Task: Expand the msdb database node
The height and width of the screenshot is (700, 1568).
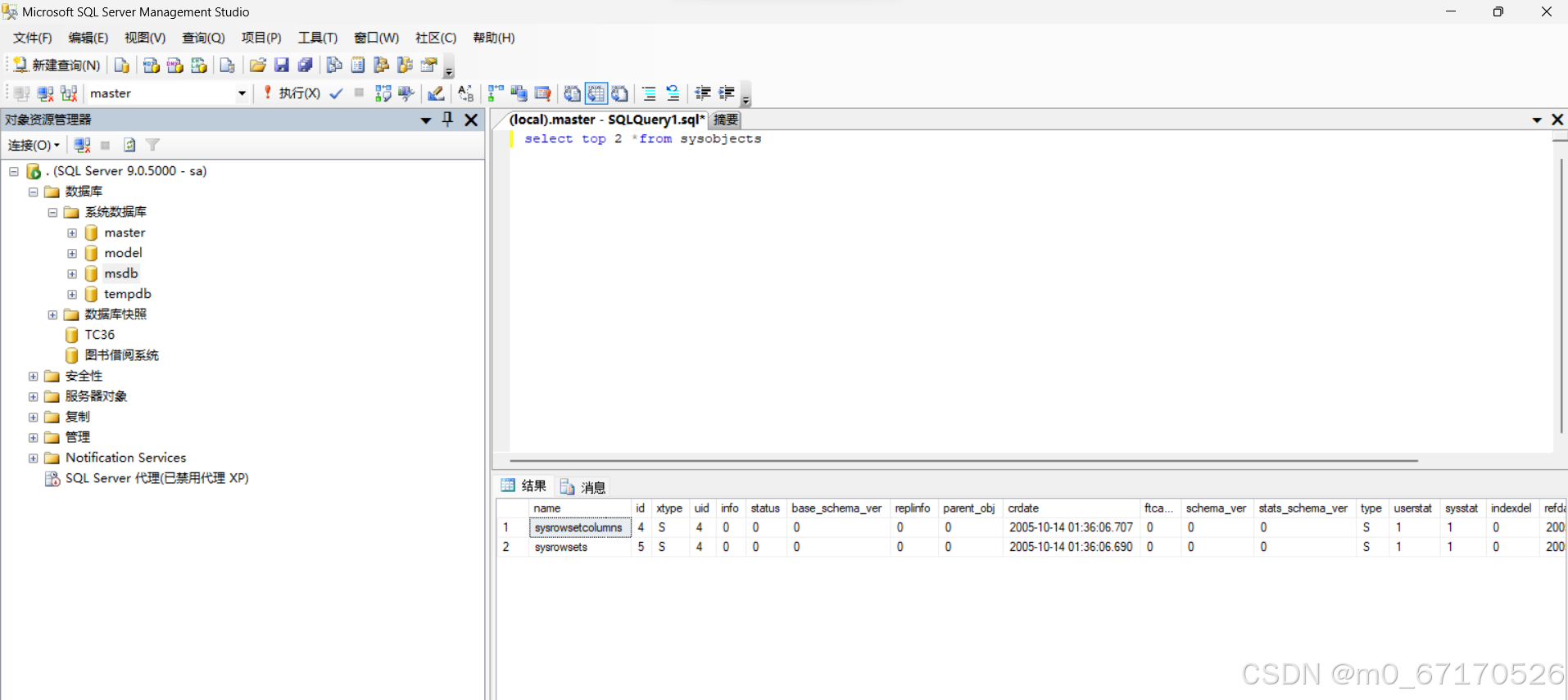Action: click(72, 274)
